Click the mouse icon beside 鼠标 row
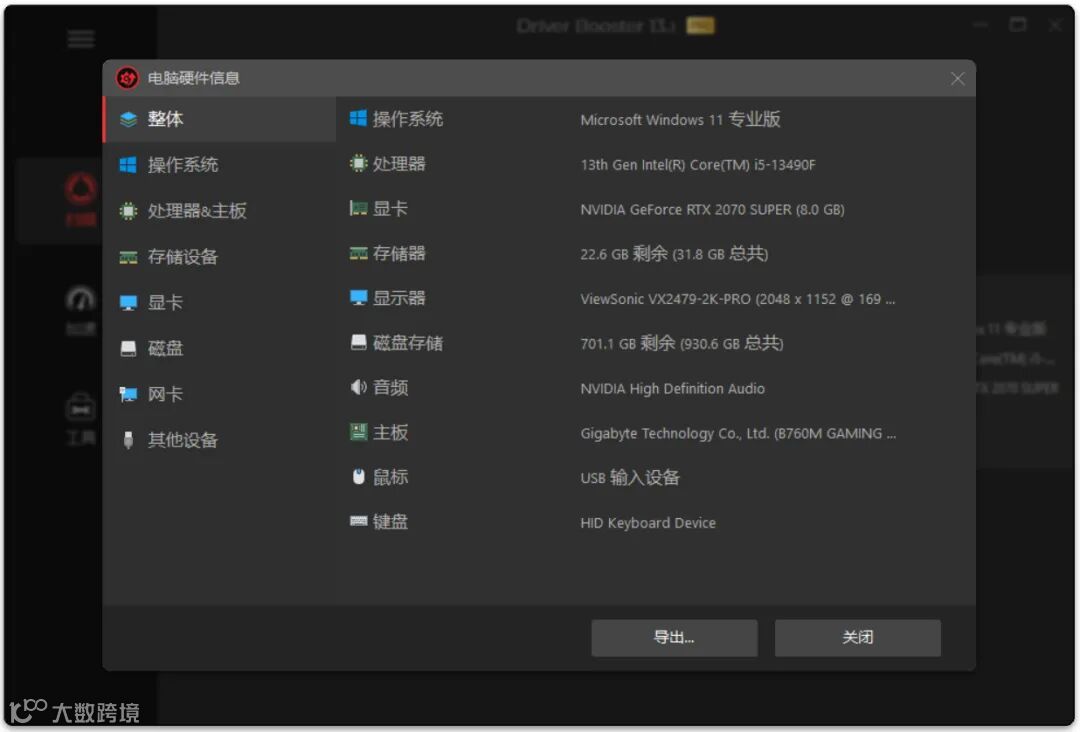The image size is (1080, 732). 358,477
